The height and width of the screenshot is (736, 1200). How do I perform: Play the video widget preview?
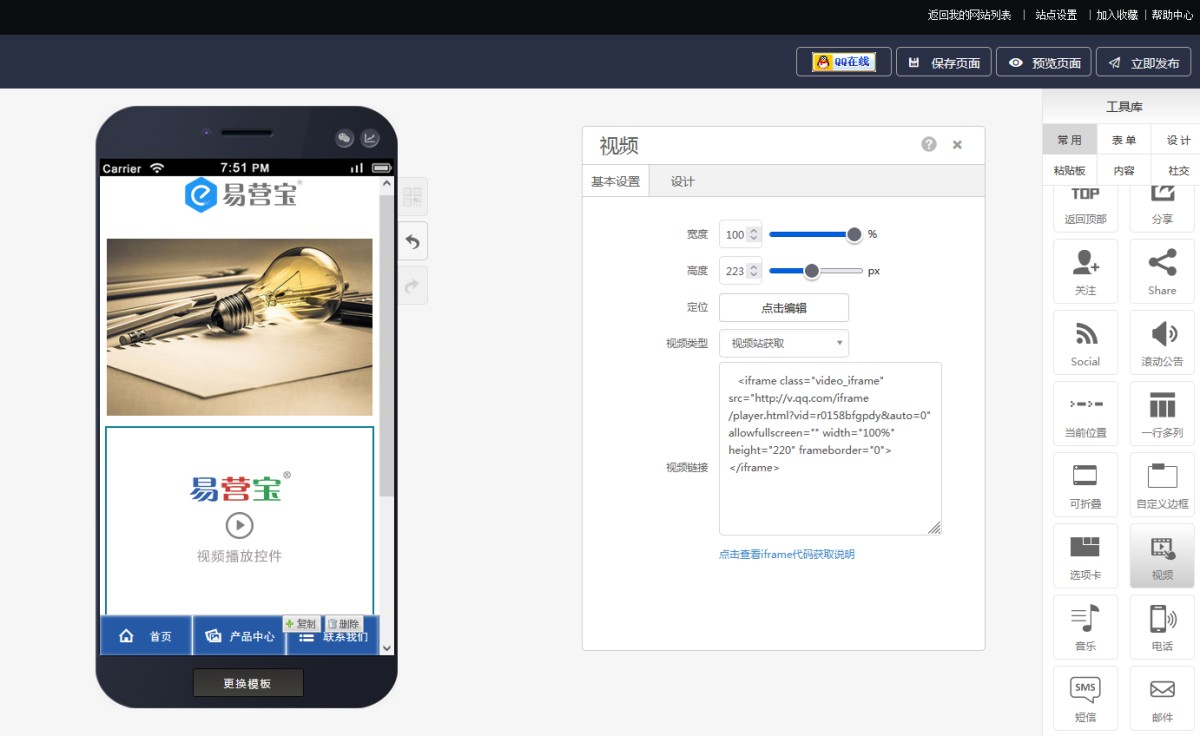coord(239,525)
